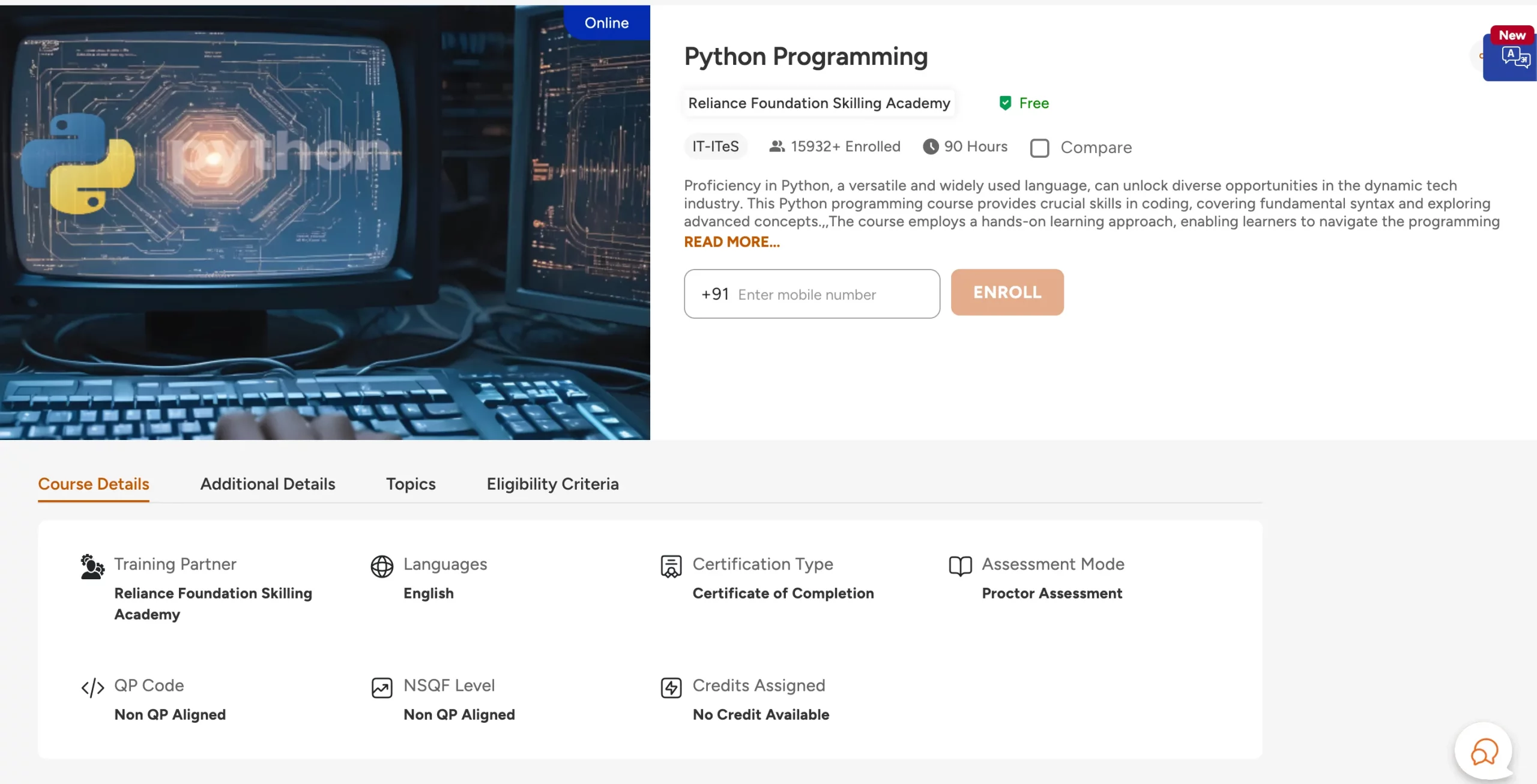This screenshot has height=784, width=1537.
Task: Open the language translate widget
Action: 1514,58
